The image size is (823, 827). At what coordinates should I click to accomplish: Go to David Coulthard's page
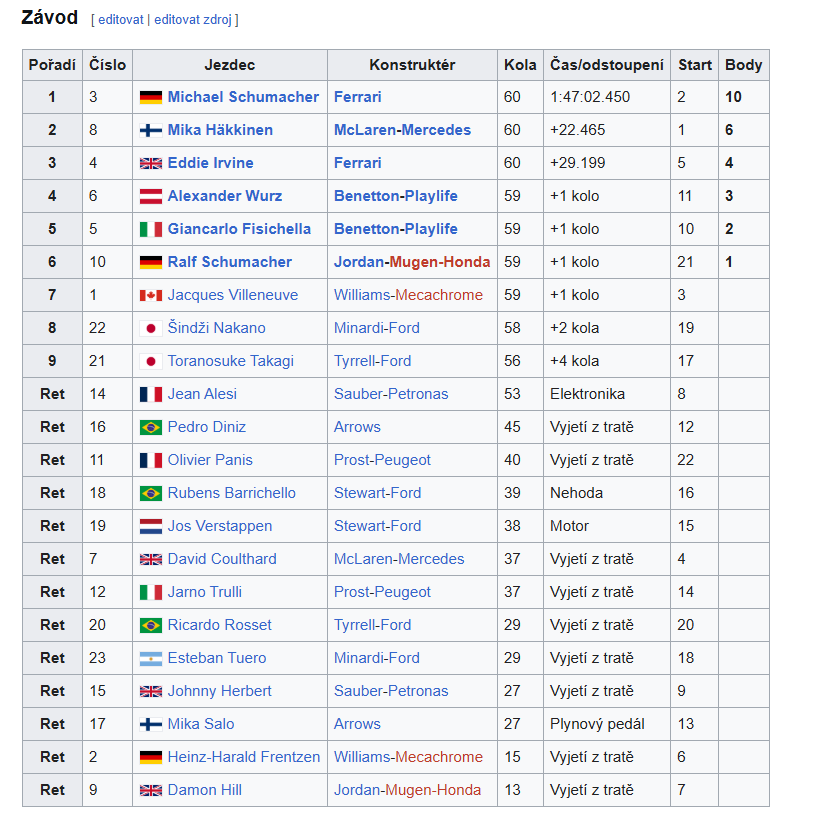pyautogui.click(x=222, y=559)
